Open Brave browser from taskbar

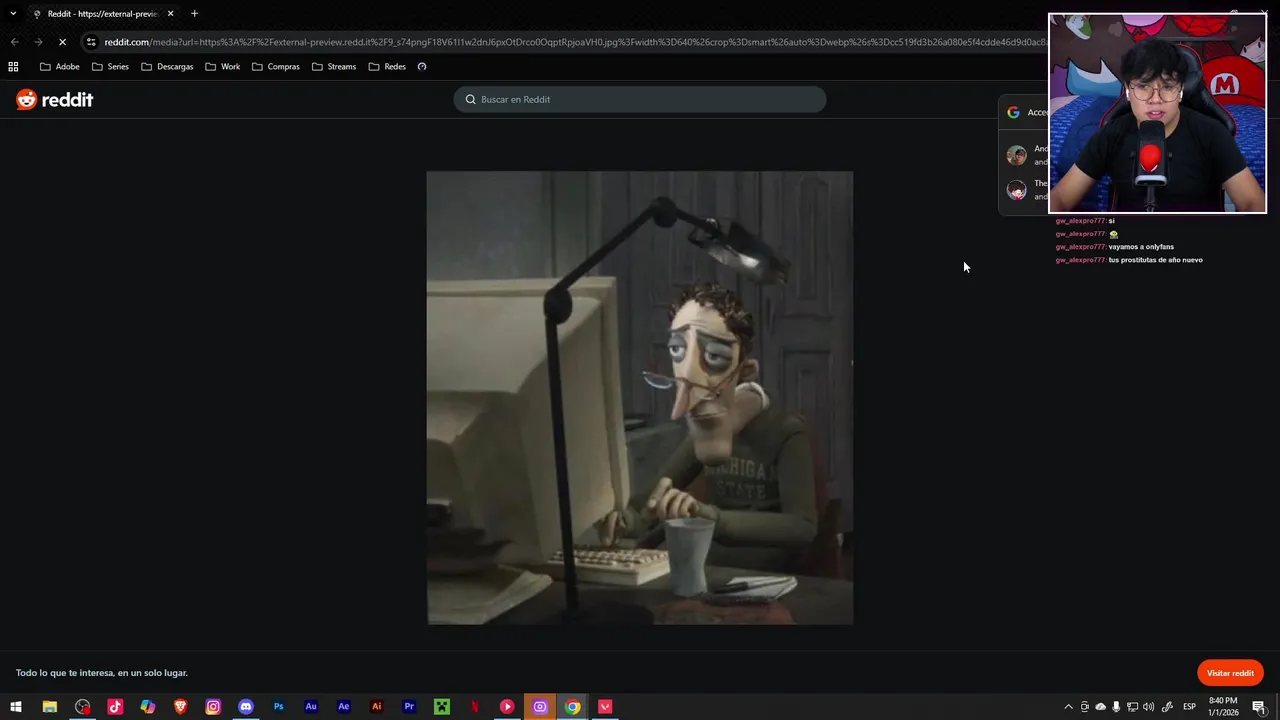(180, 707)
